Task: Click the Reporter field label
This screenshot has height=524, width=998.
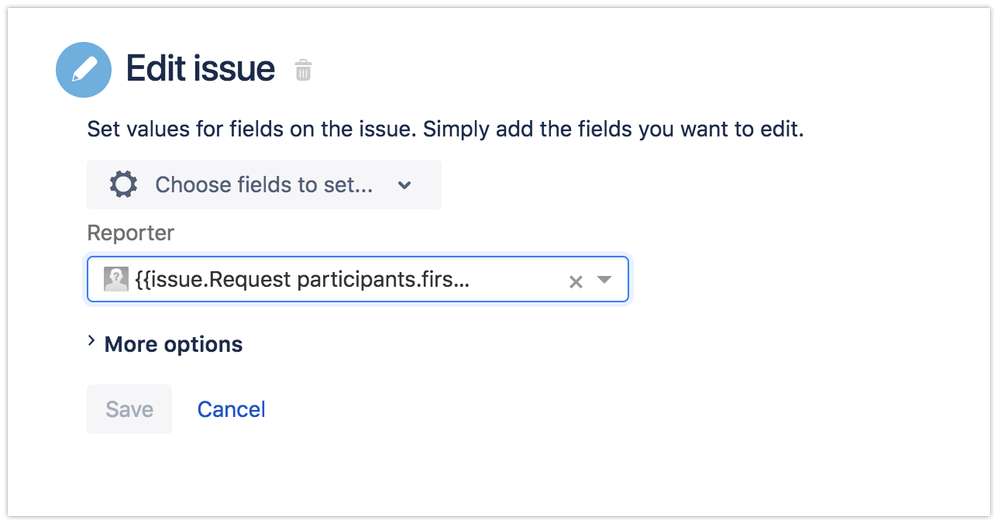Action: pyautogui.click(x=130, y=233)
